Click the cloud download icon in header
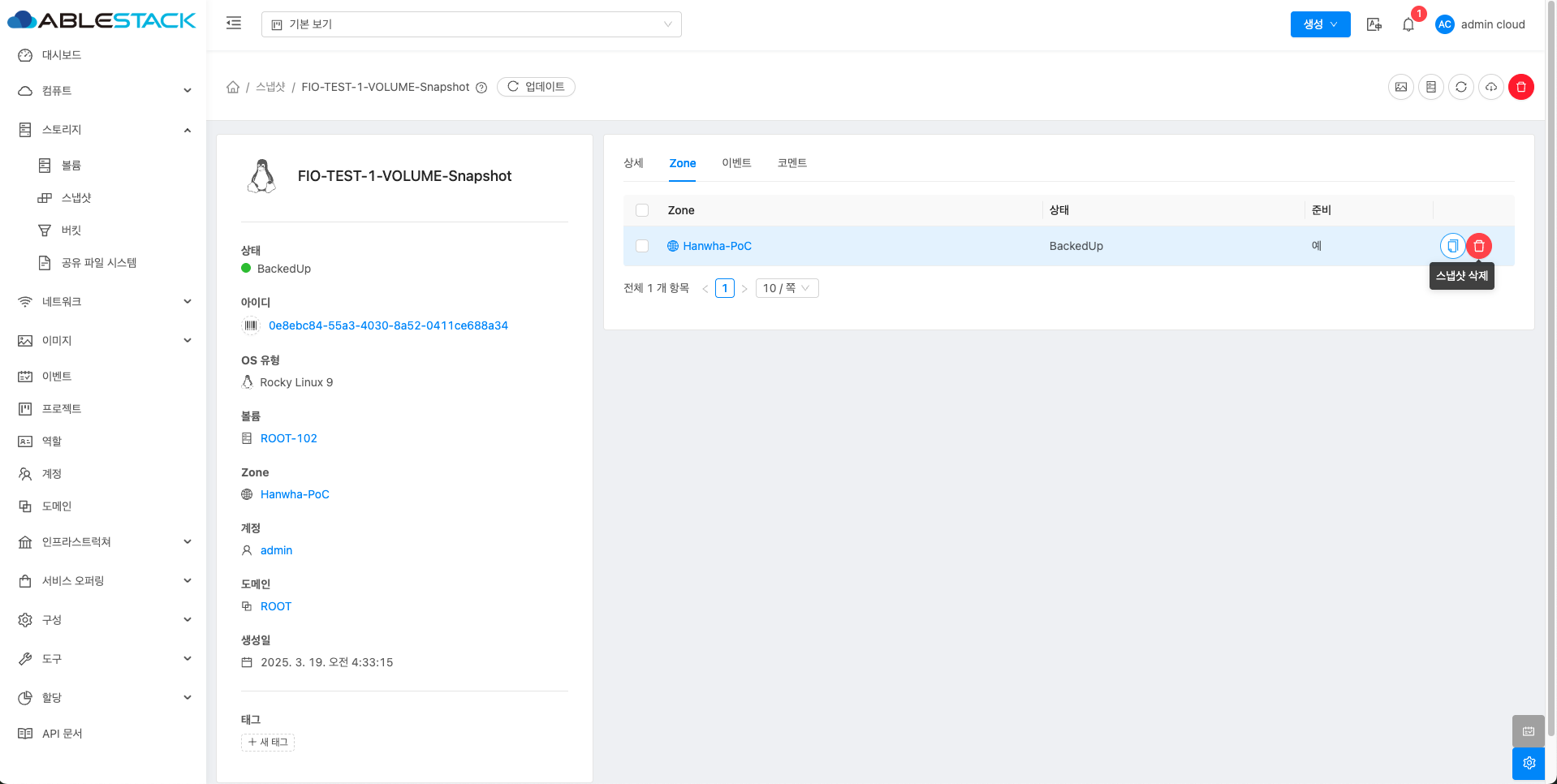 click(1491, 87)
